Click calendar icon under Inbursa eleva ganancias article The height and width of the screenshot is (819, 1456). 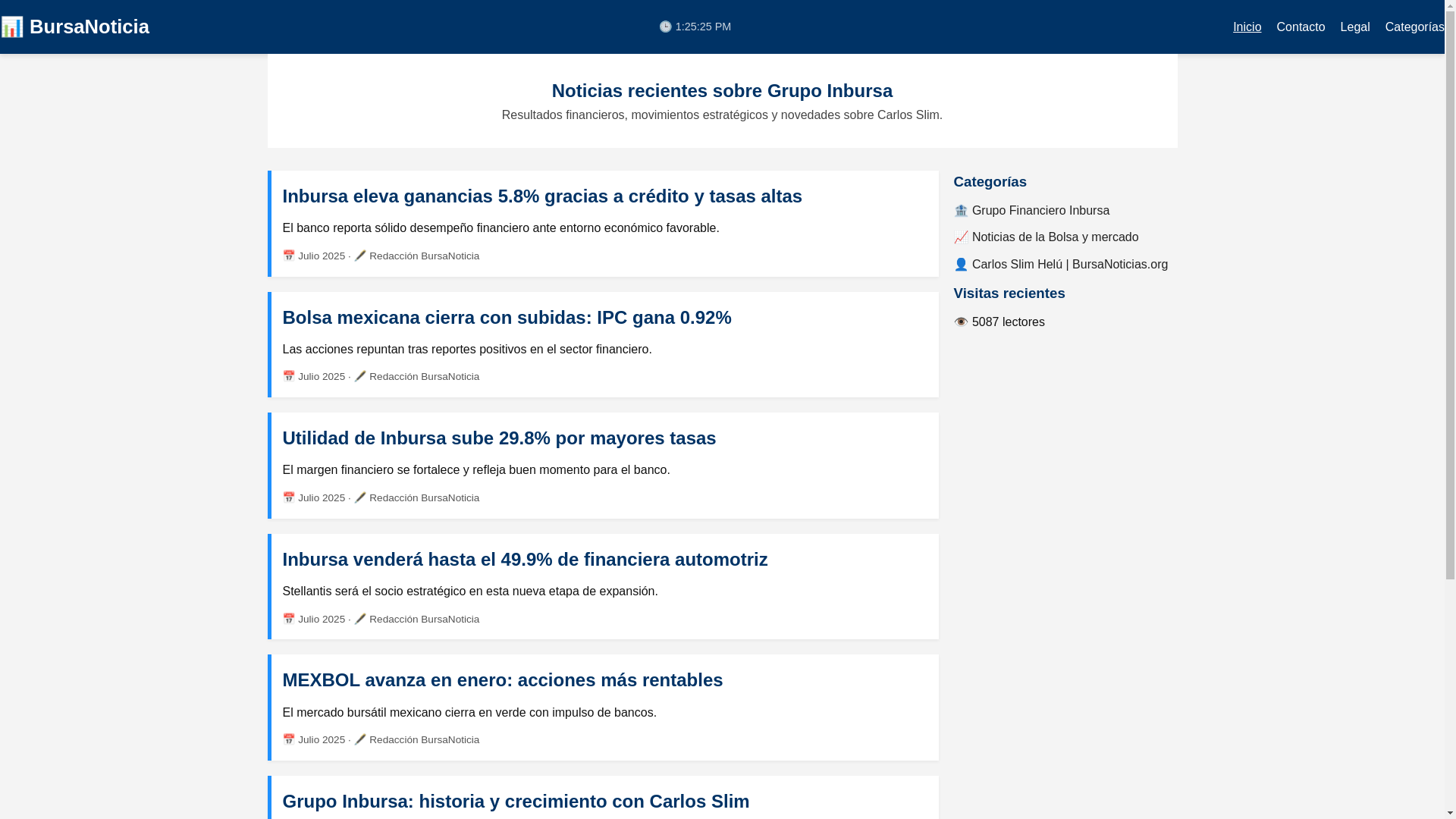(289, 256)
